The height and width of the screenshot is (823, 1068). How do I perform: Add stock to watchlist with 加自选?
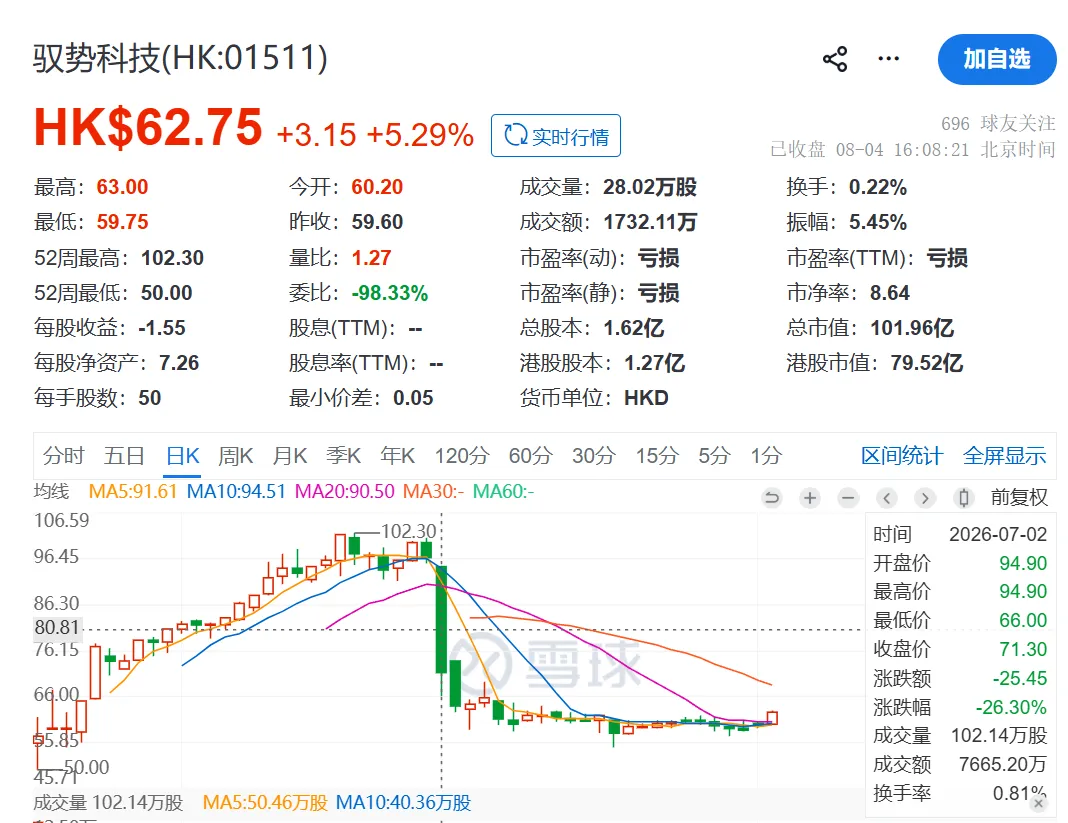coord(997,59)
